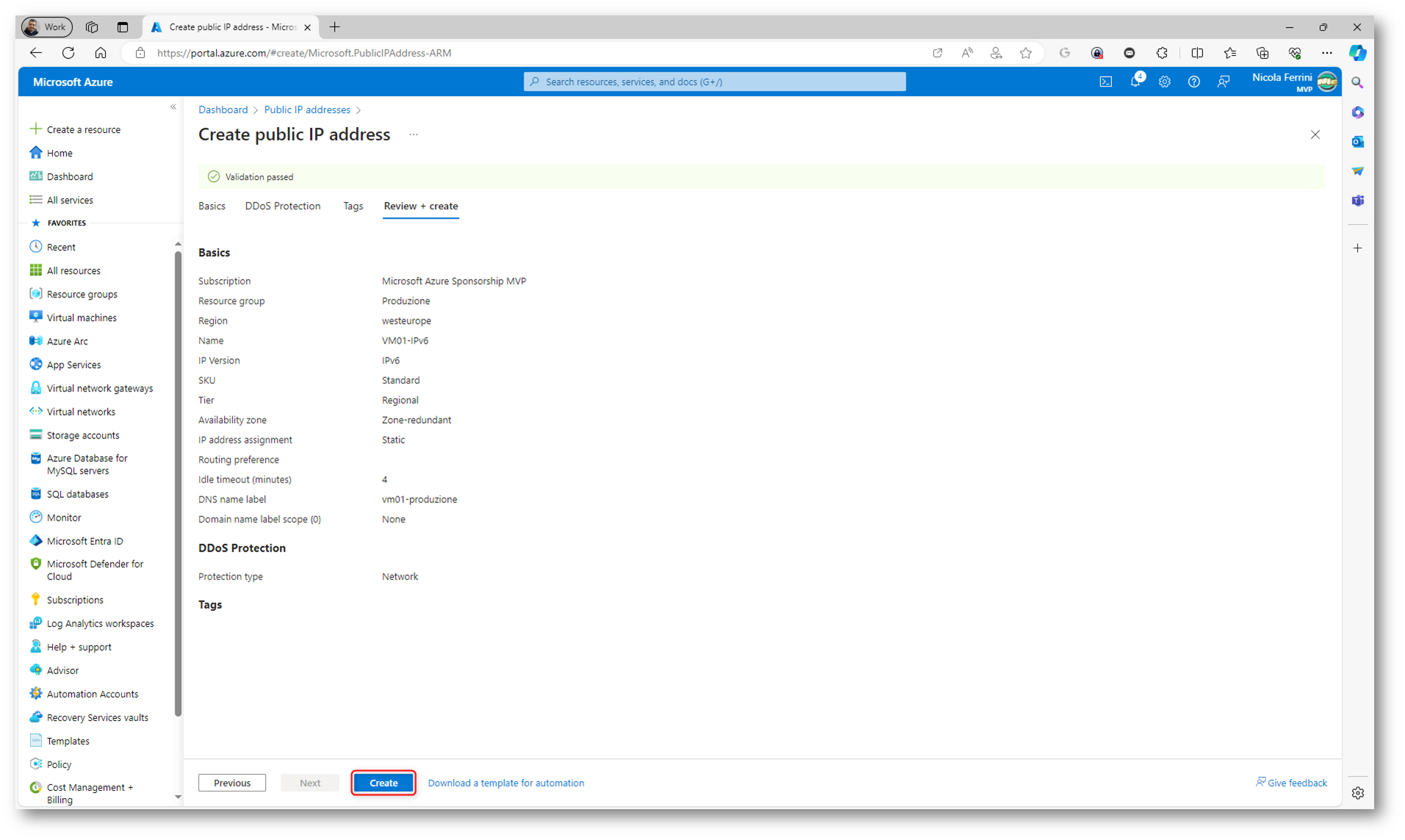This screenshot has height=840, width=1405.
Task: Expand the ellipsis menu beside page title
Action: (x=413, y=135)
